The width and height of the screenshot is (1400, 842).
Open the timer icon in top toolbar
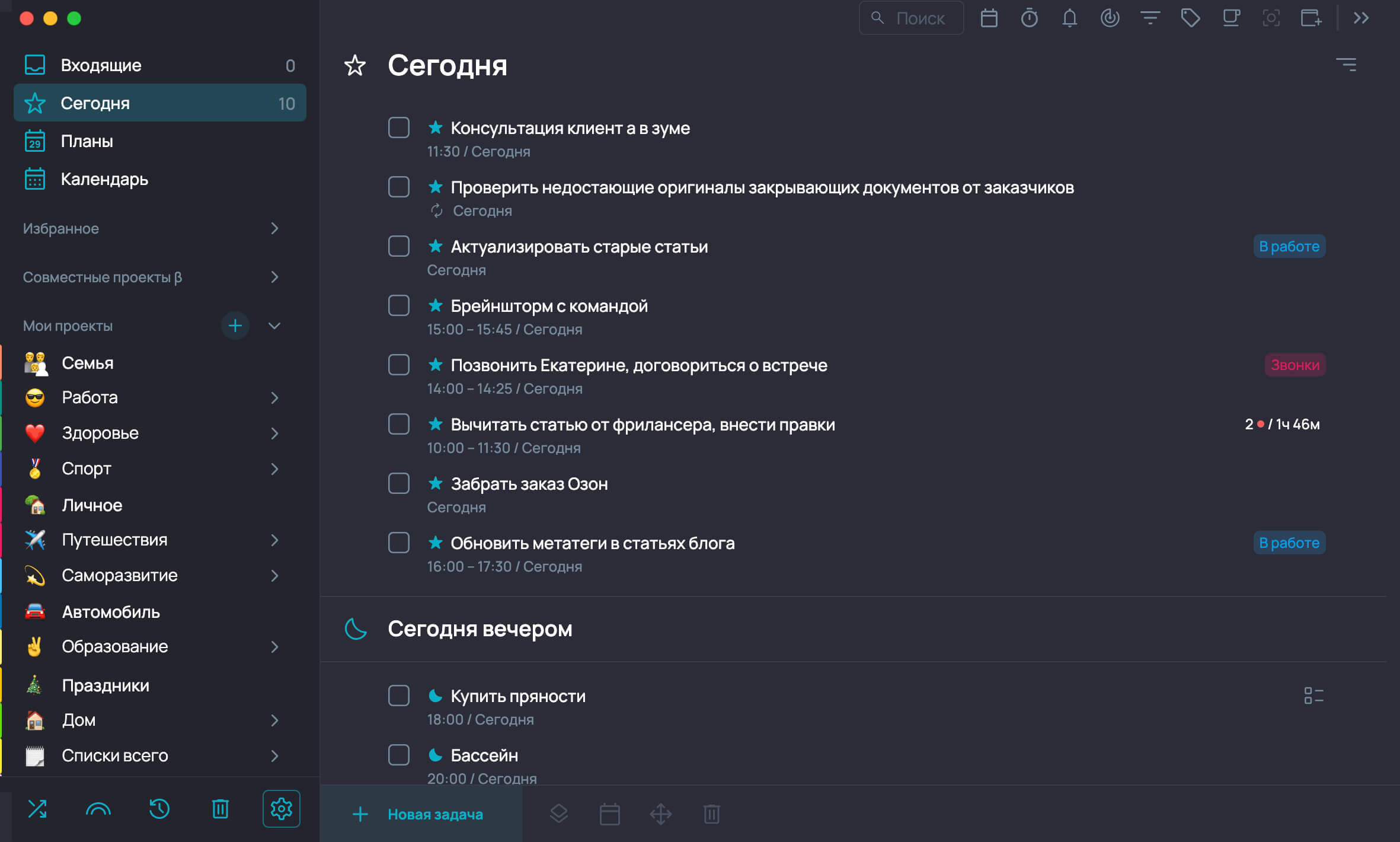click(x=1029, y=18)
